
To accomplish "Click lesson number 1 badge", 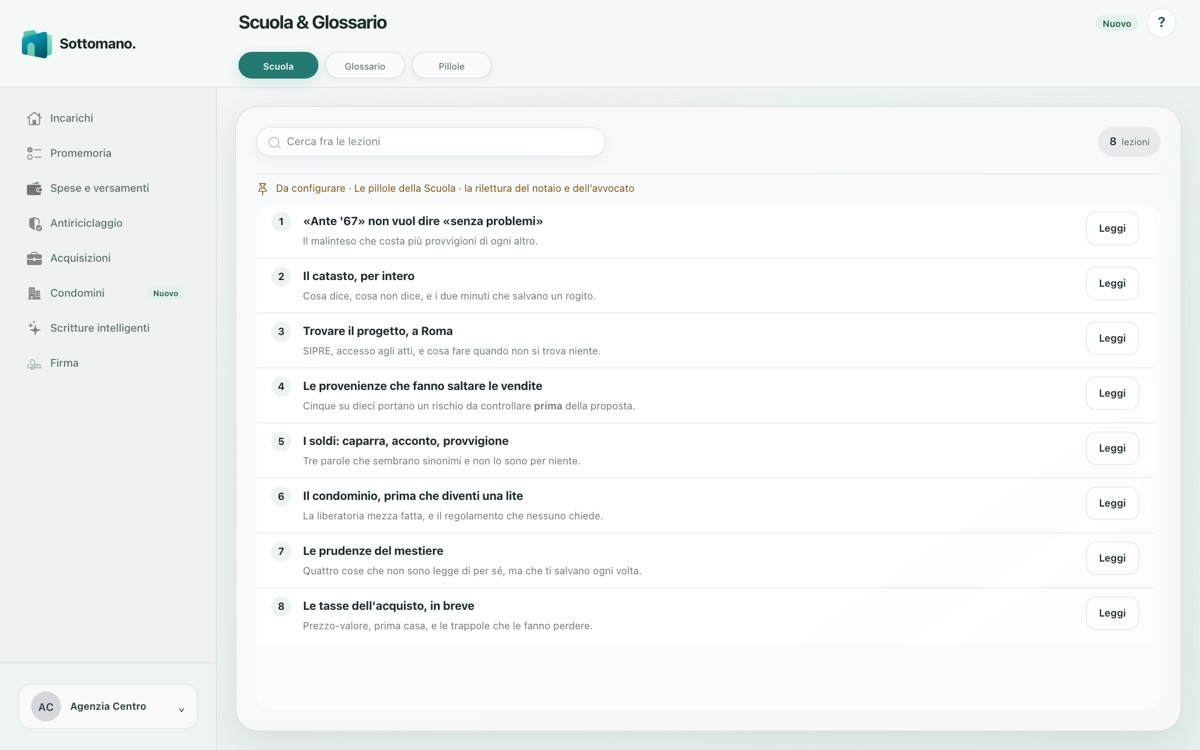I will coord(281,221).
